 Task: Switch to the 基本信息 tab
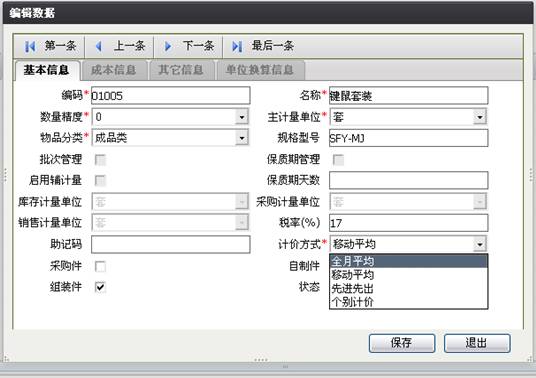click(x=47, y=70)
